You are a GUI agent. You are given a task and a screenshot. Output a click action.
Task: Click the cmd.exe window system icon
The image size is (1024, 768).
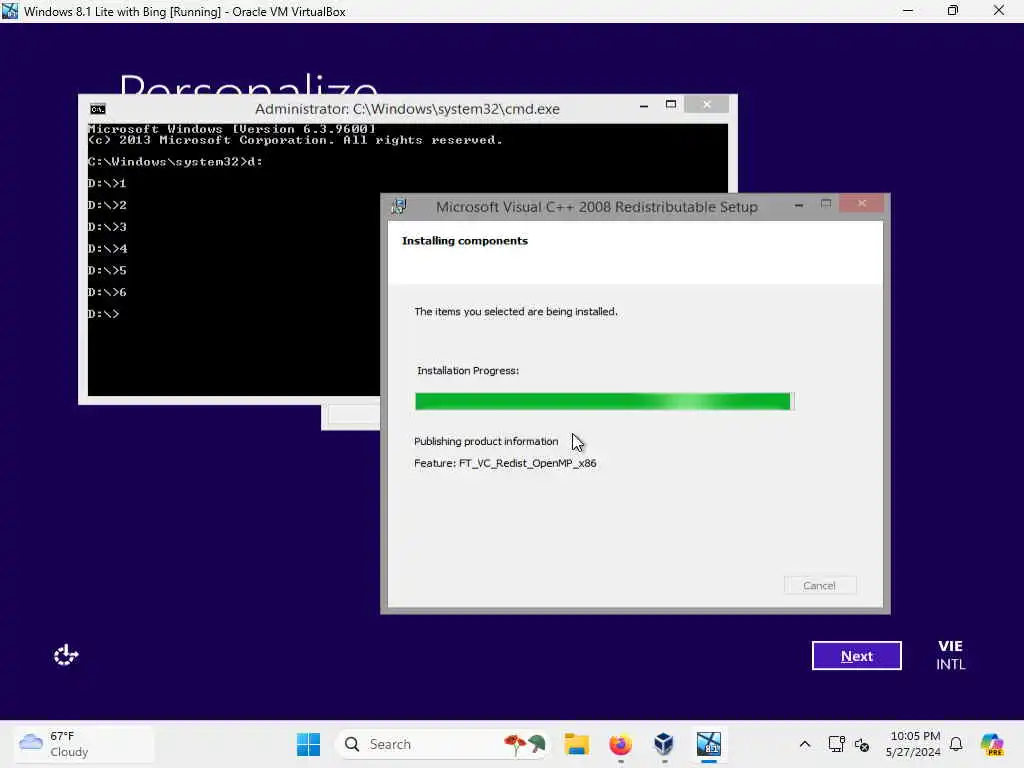tap(98, 109)
